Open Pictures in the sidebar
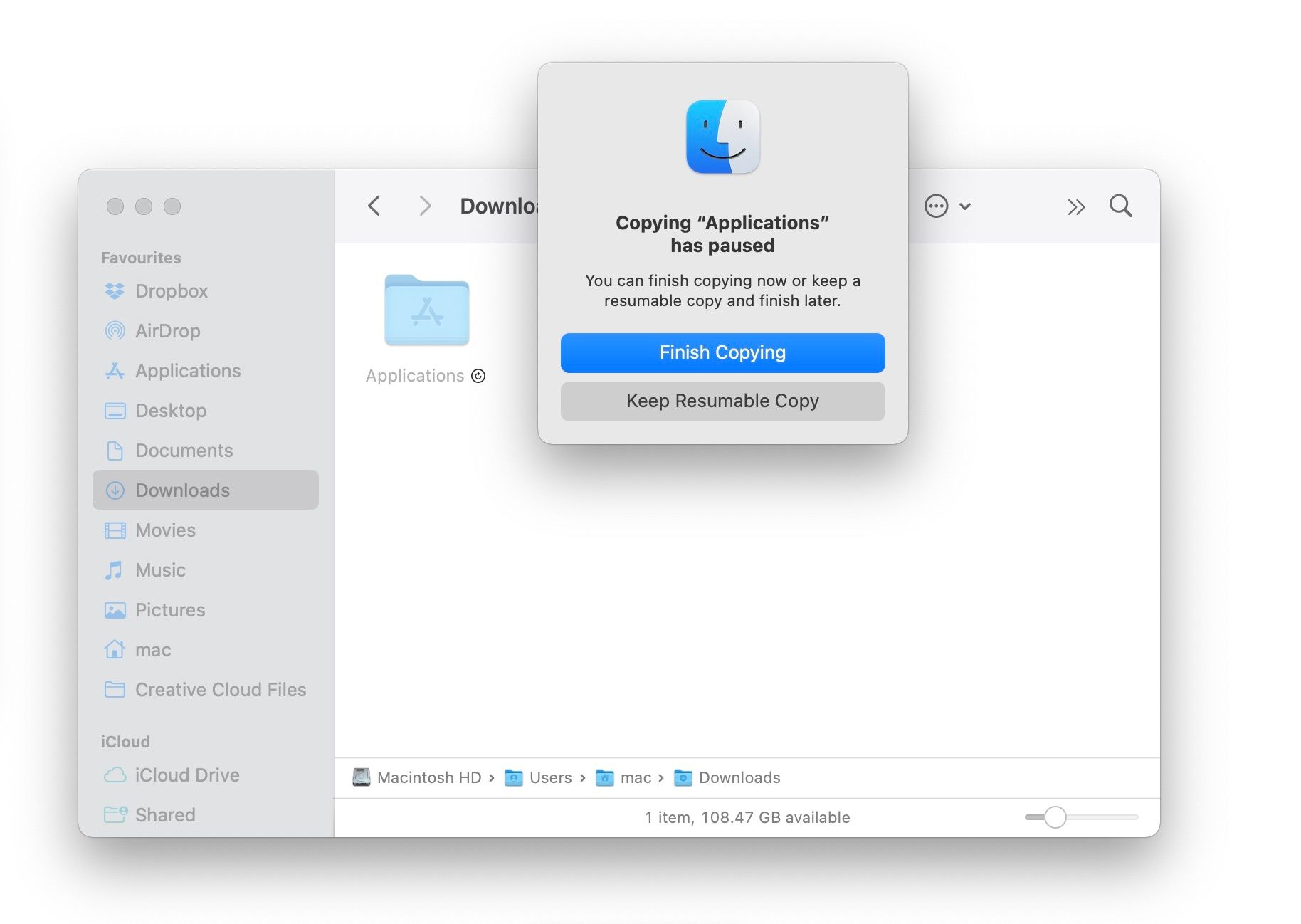The height and width of the screenshot is (924, 1301). (205, 610)
